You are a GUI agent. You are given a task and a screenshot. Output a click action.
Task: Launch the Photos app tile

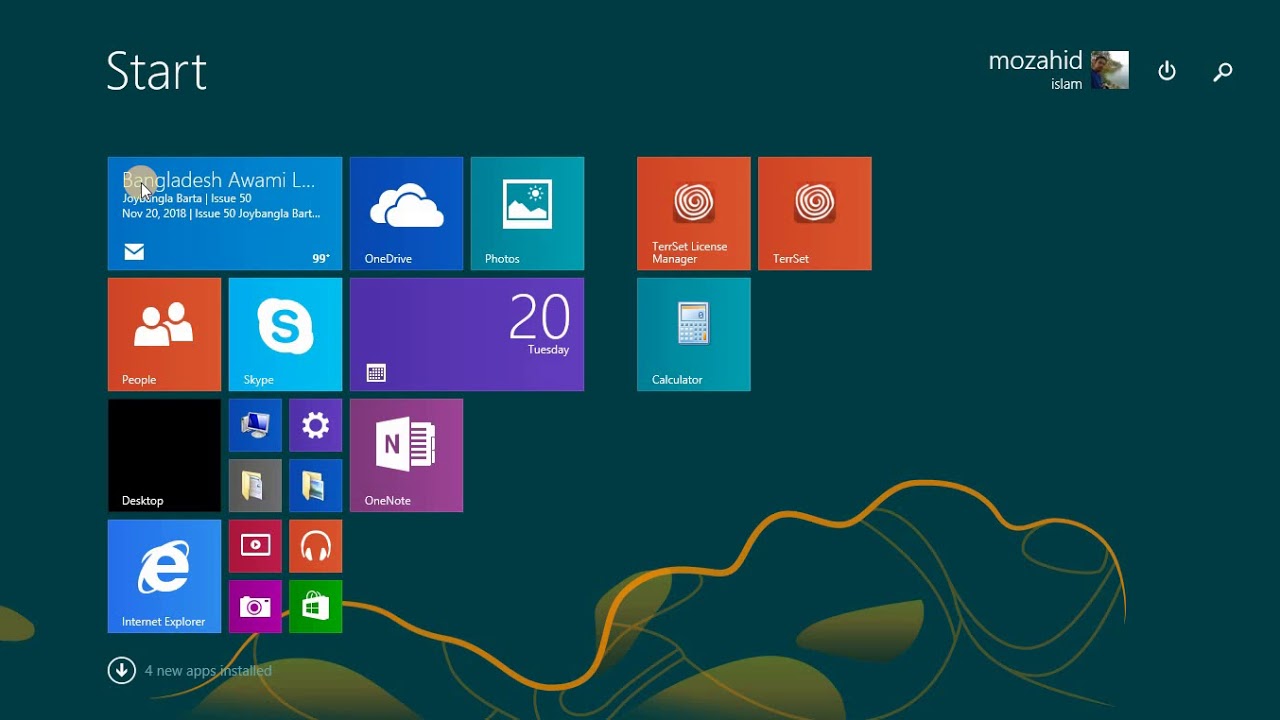pos(527,213)
